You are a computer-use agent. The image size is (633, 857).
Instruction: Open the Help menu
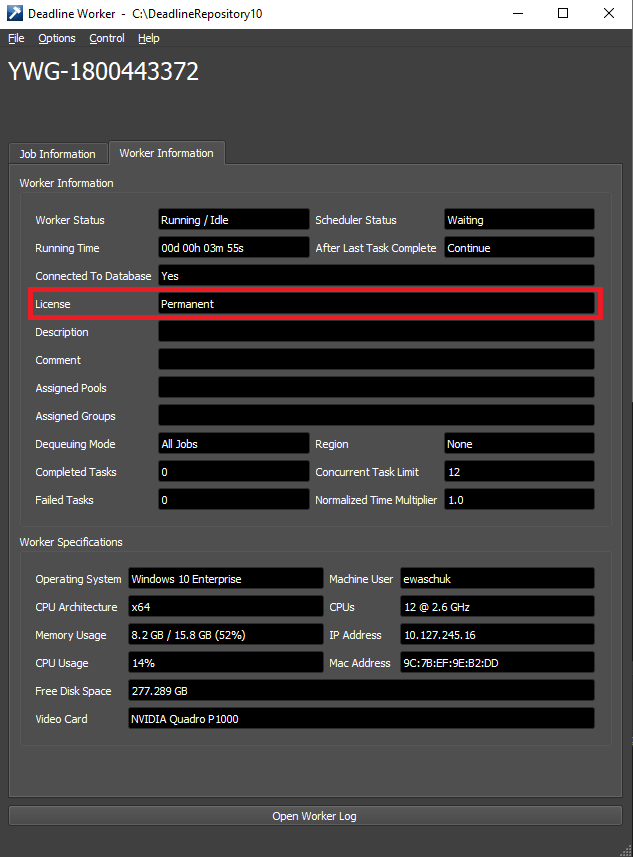[x=149, y=38]
